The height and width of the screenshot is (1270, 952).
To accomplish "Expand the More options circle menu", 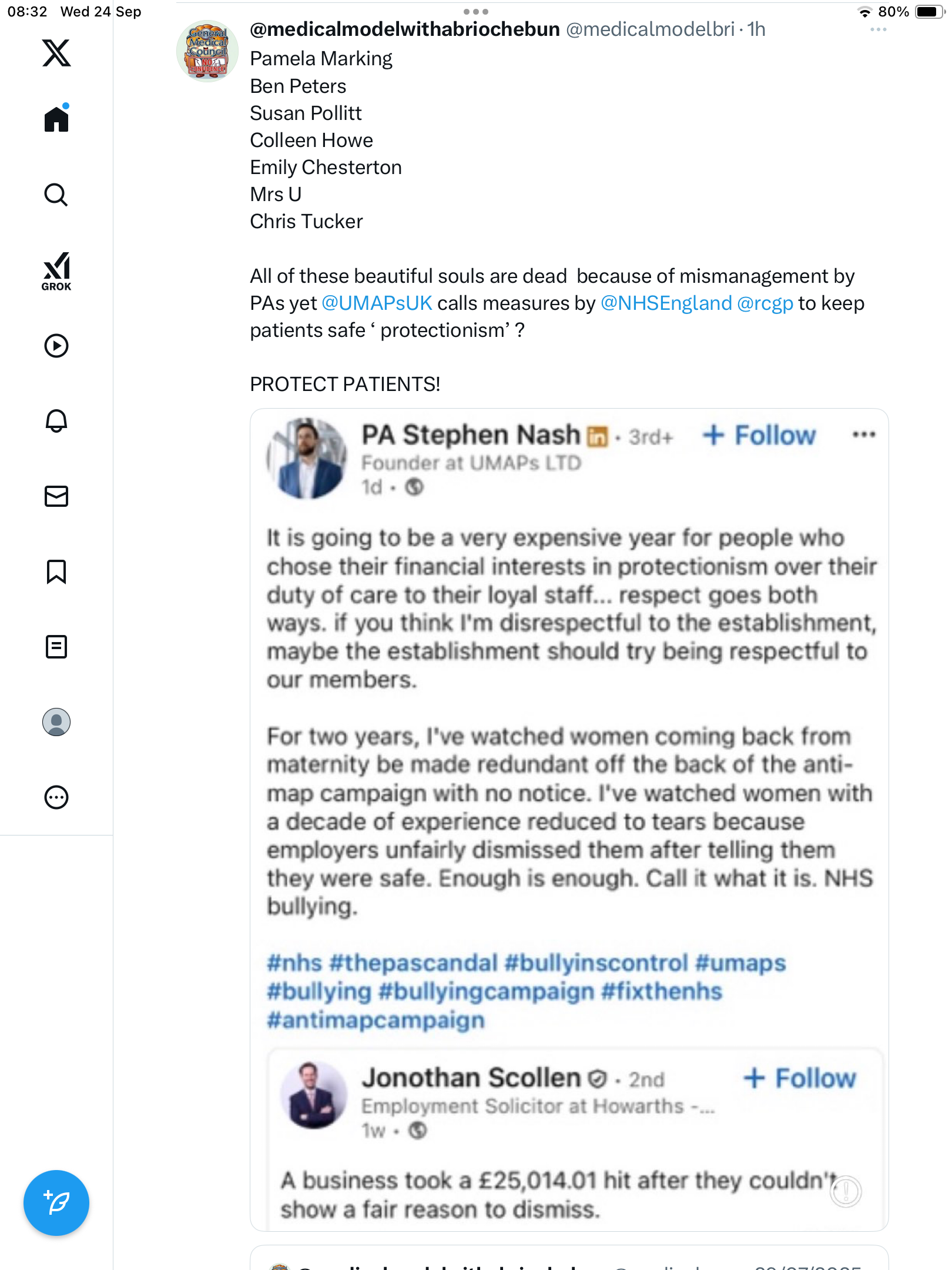I will click(x=56, y=797).
